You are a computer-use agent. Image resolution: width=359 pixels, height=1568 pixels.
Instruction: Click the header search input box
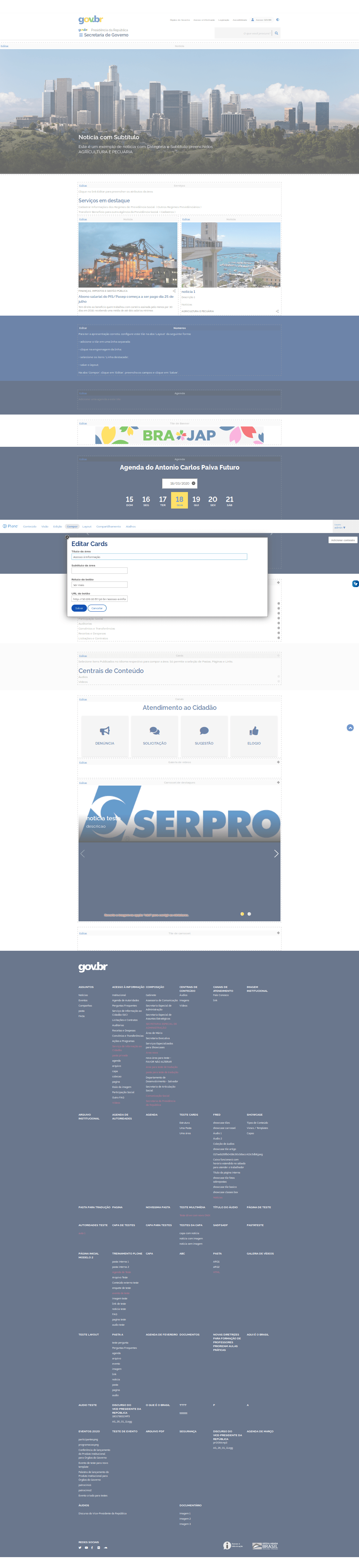click(x=243, y=33)
